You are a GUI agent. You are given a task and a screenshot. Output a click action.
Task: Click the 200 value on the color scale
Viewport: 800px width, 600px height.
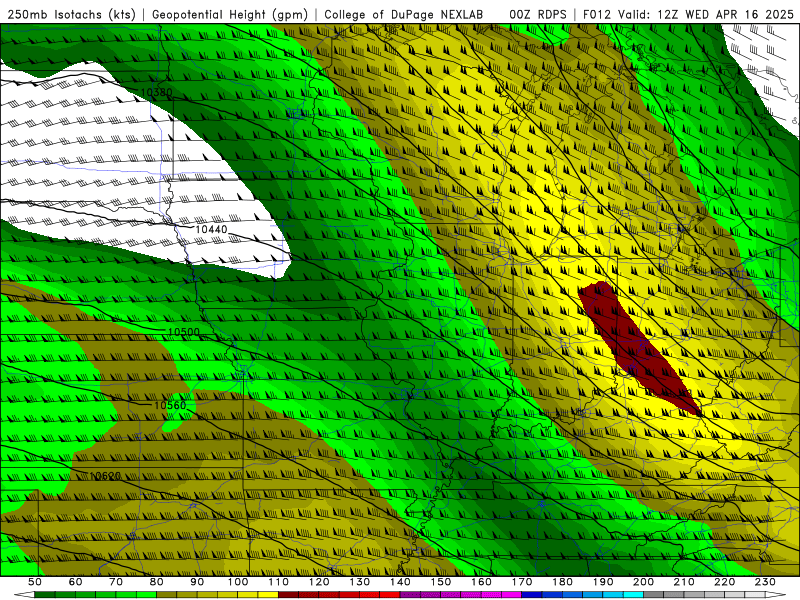coord(643,582)
